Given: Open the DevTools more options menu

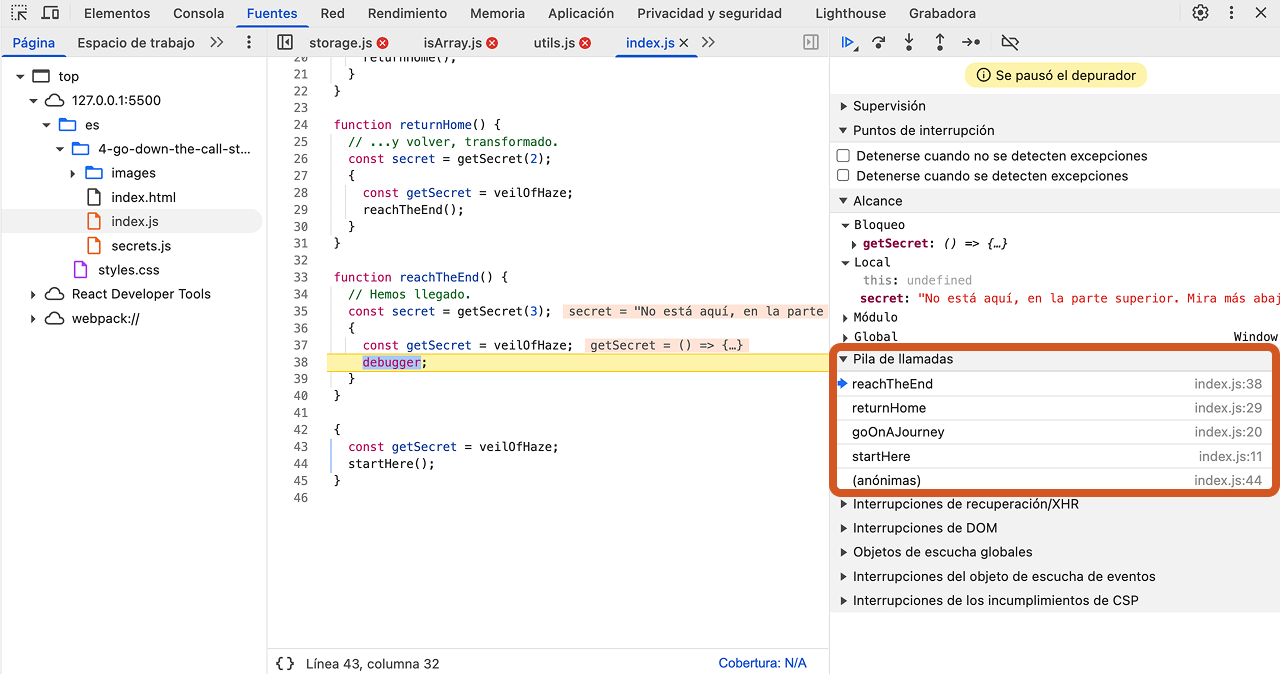Looking at the screenshot, I should click(1230, 13).
